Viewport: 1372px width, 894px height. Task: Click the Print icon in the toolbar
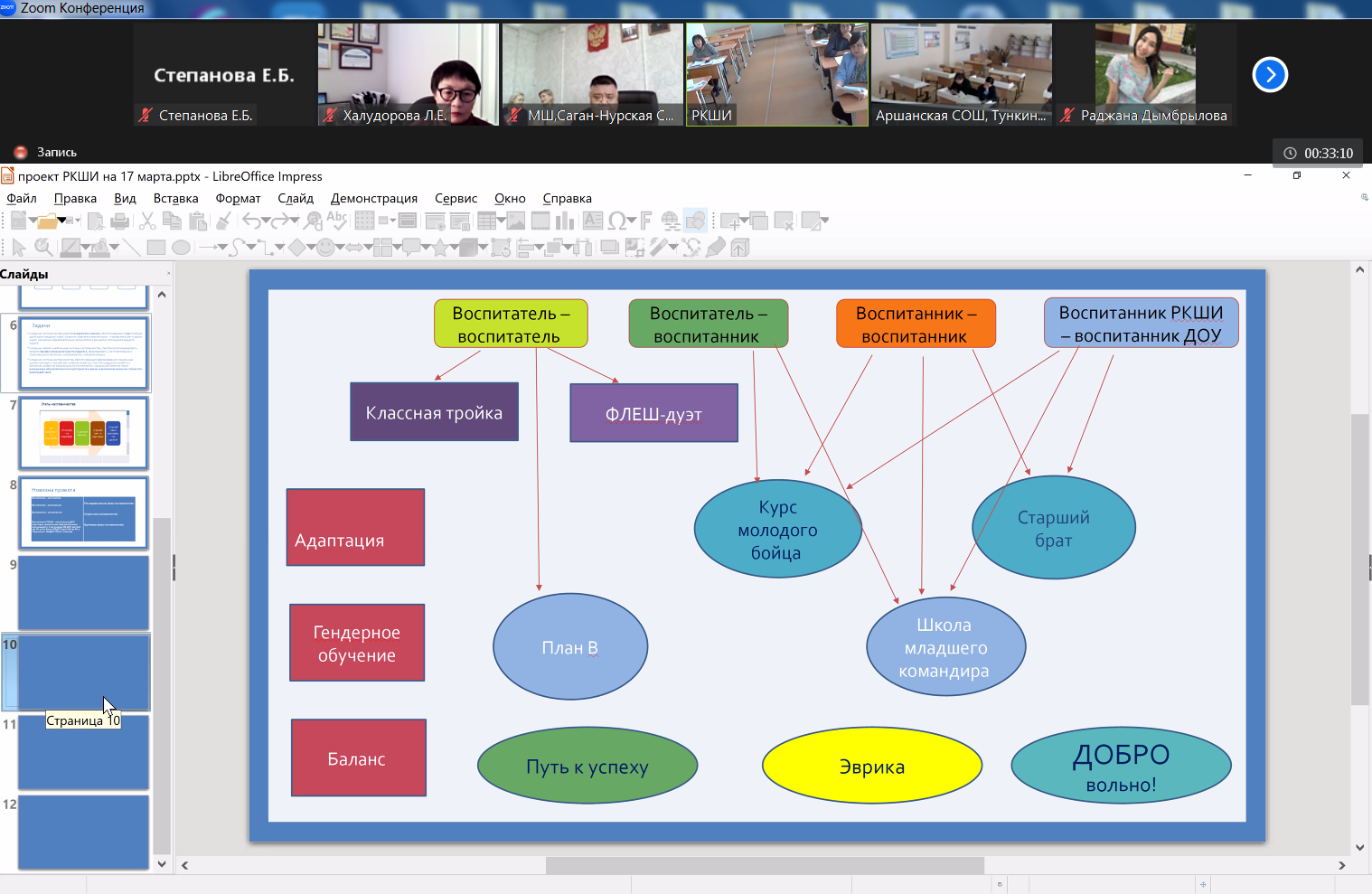click(119, 221)
